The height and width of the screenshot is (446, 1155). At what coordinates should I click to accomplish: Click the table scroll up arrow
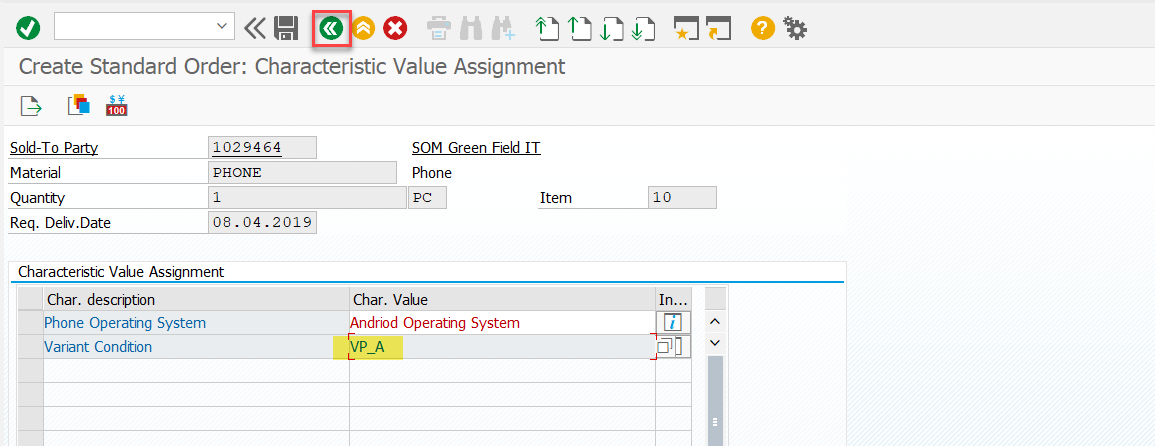(x=715, y=322)
